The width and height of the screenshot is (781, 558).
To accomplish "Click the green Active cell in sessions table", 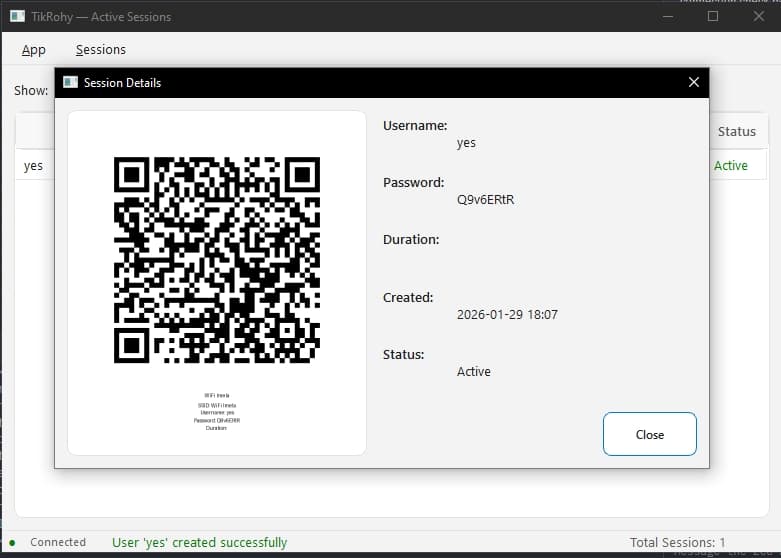I will click(x=731, y=165).
